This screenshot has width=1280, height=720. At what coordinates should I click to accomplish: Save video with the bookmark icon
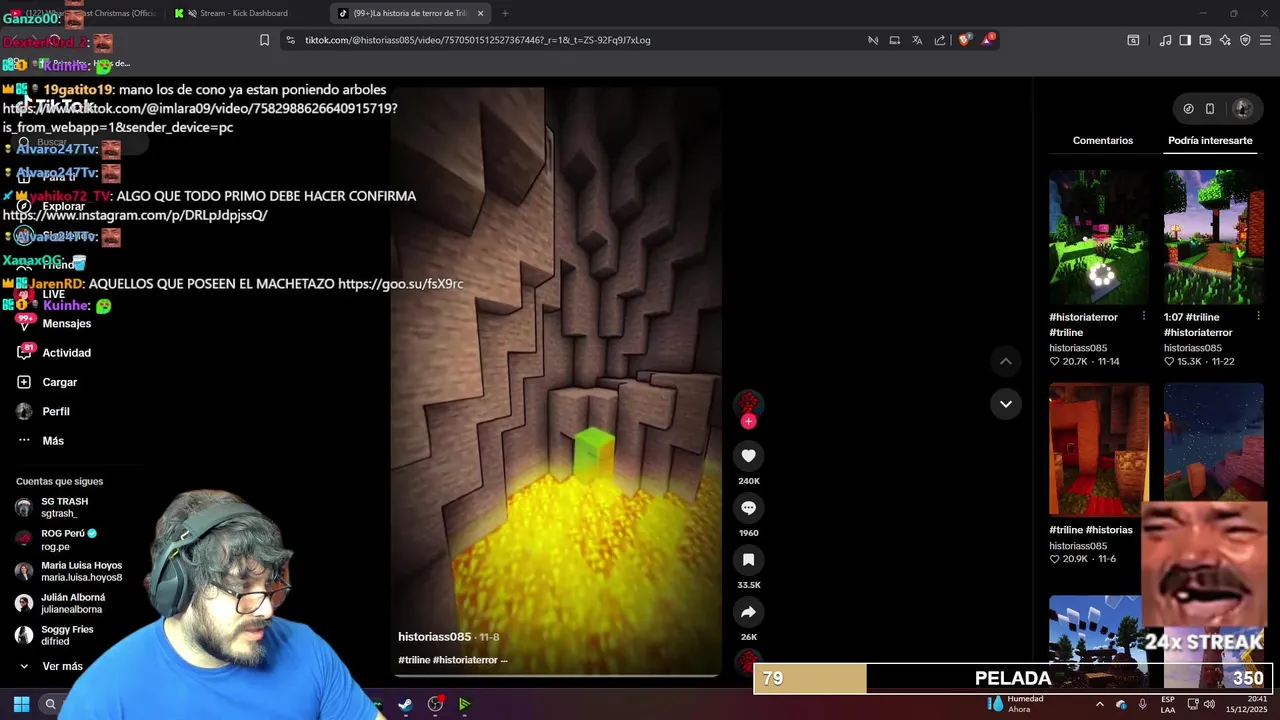coord(748,560)
